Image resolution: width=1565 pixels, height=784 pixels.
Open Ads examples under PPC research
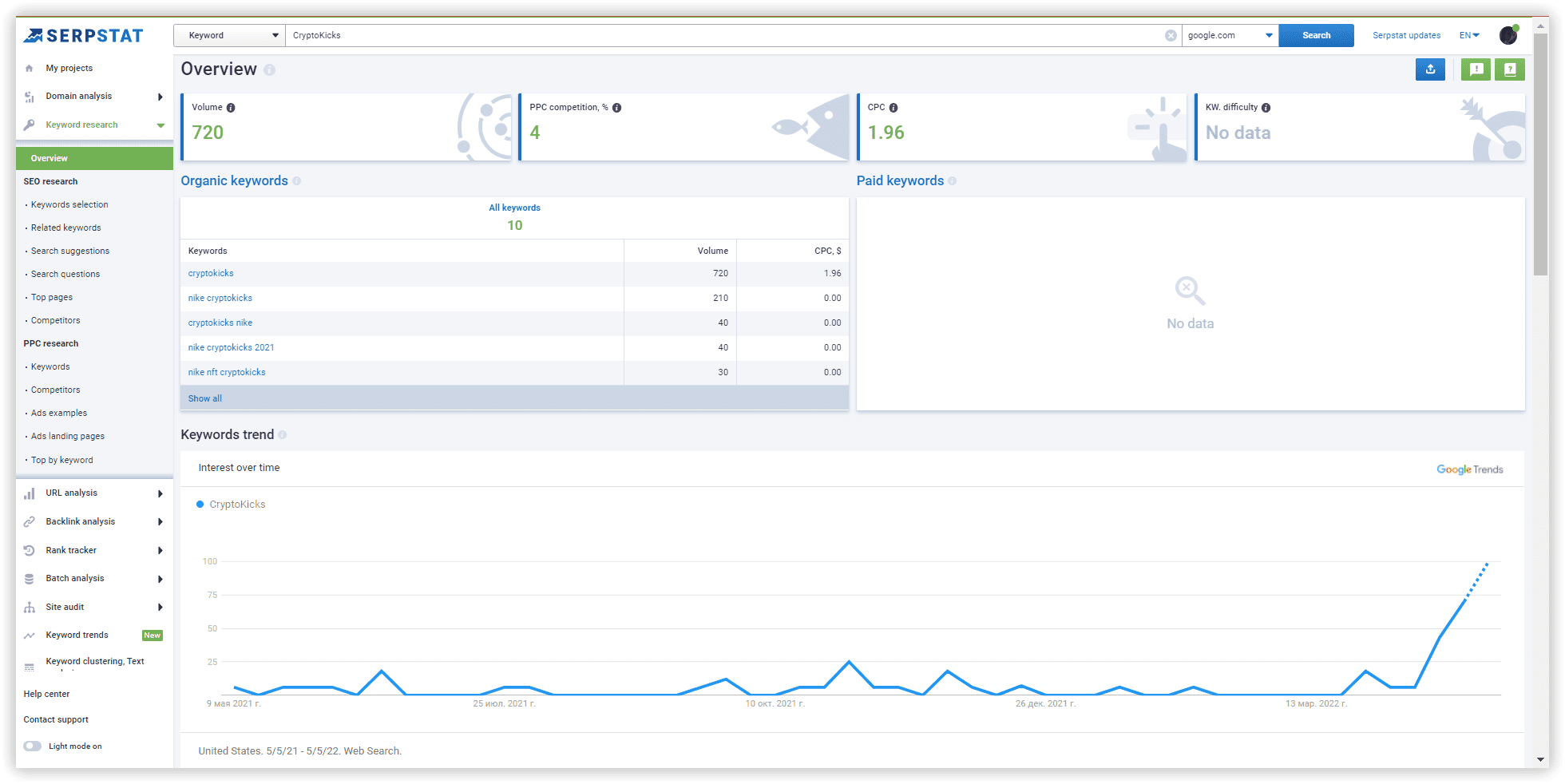(x=59, y=414)
